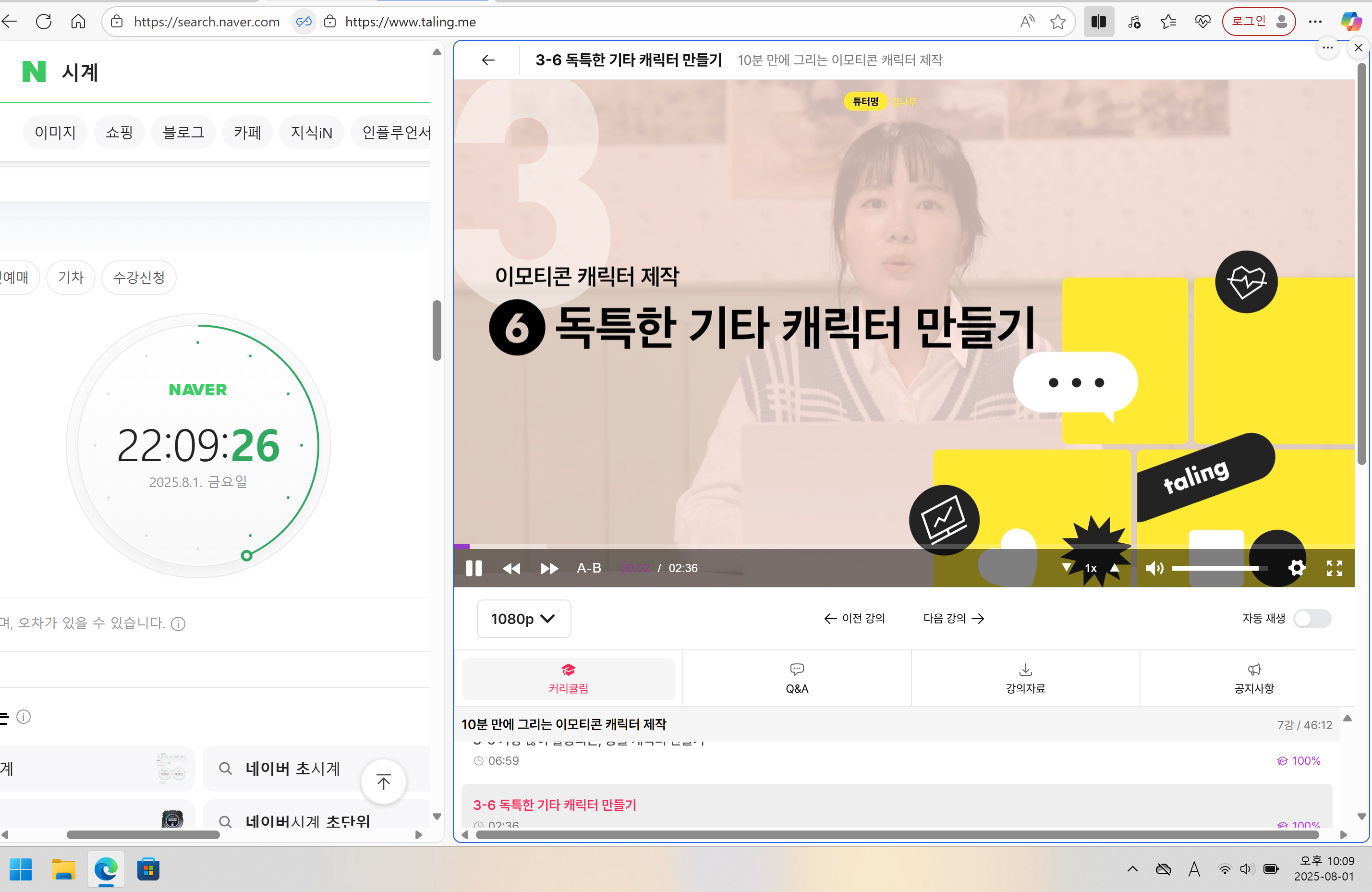Pause the playing lecture video
Screen dimensions: 1372x892
pyautogui.click(x=474, y=568)
